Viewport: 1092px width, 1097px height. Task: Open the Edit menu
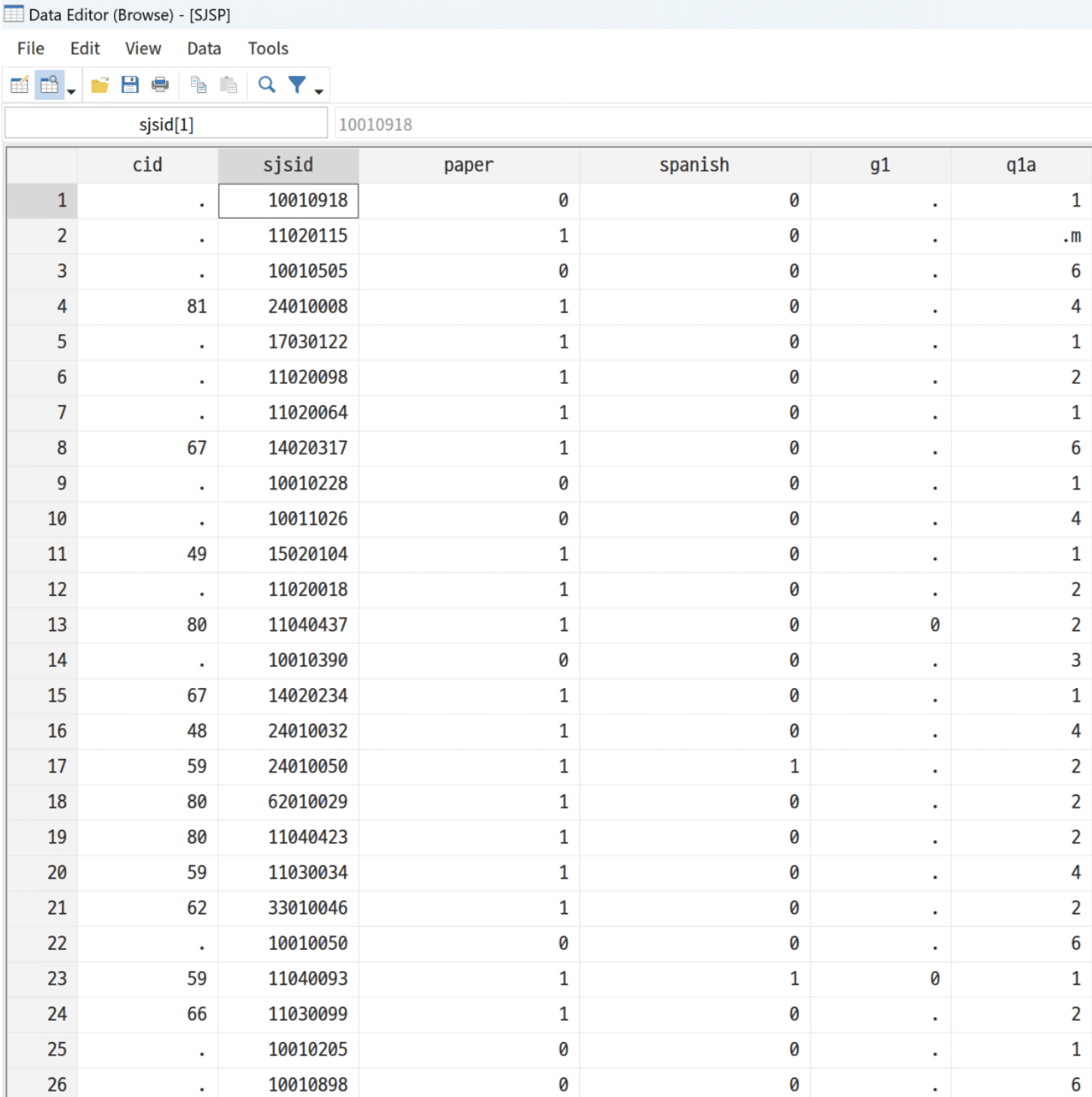coord(84,48)
